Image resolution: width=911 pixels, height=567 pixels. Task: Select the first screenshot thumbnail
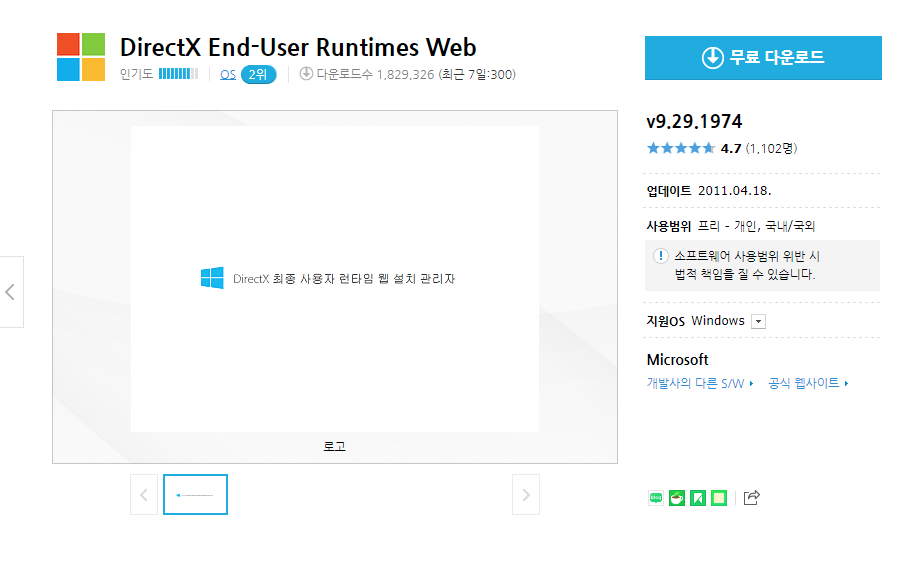195,494
